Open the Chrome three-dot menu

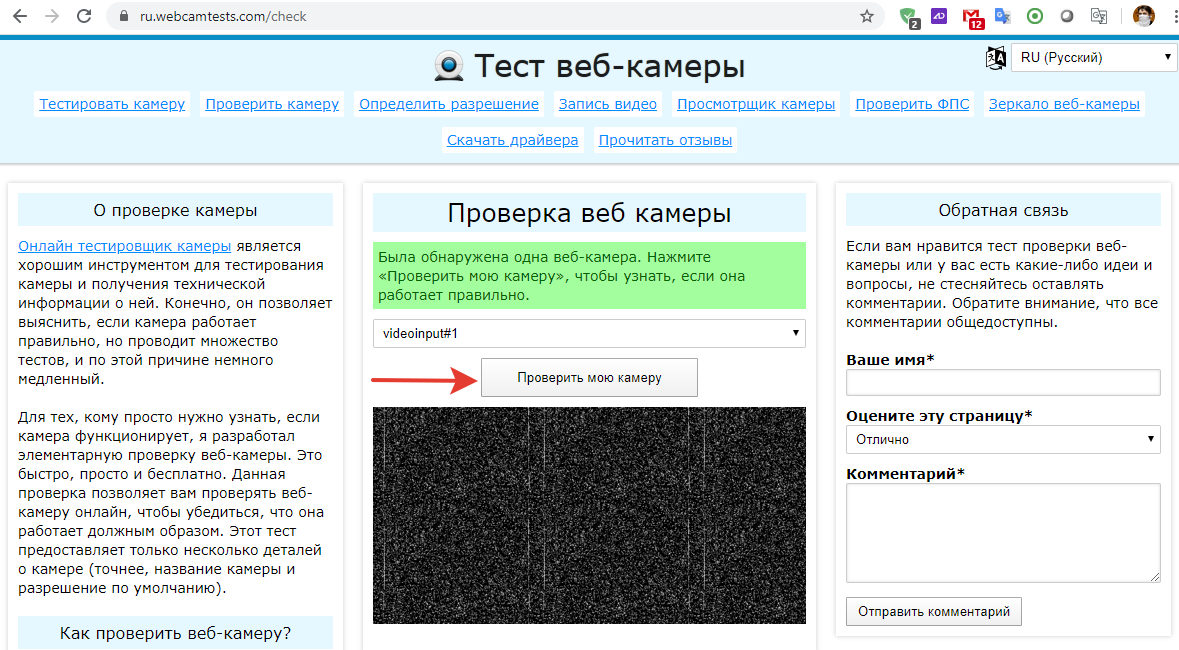[1171, 16]
